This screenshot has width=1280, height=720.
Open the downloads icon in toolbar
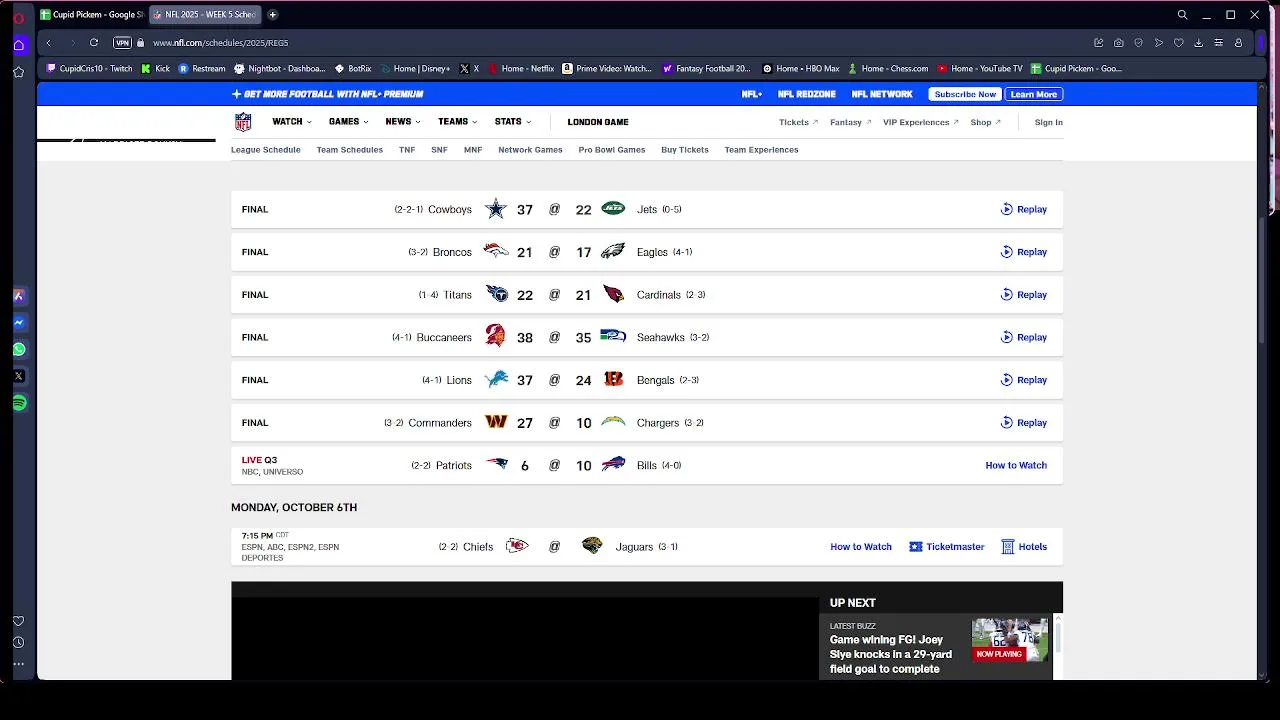click(x=1198, y=43)
